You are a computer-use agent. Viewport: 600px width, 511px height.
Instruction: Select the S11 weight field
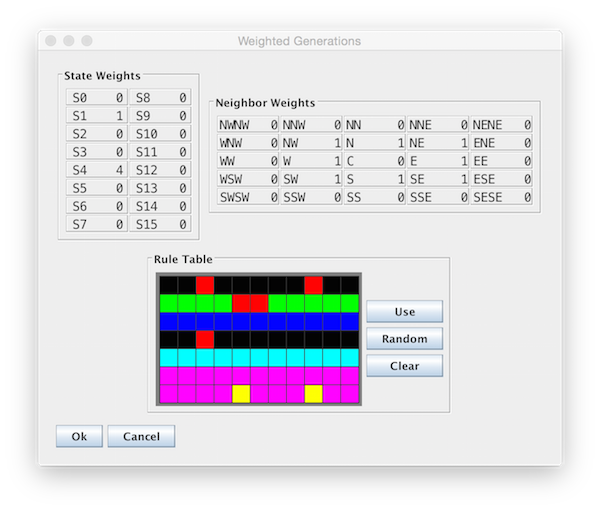(x=160, y=152)
